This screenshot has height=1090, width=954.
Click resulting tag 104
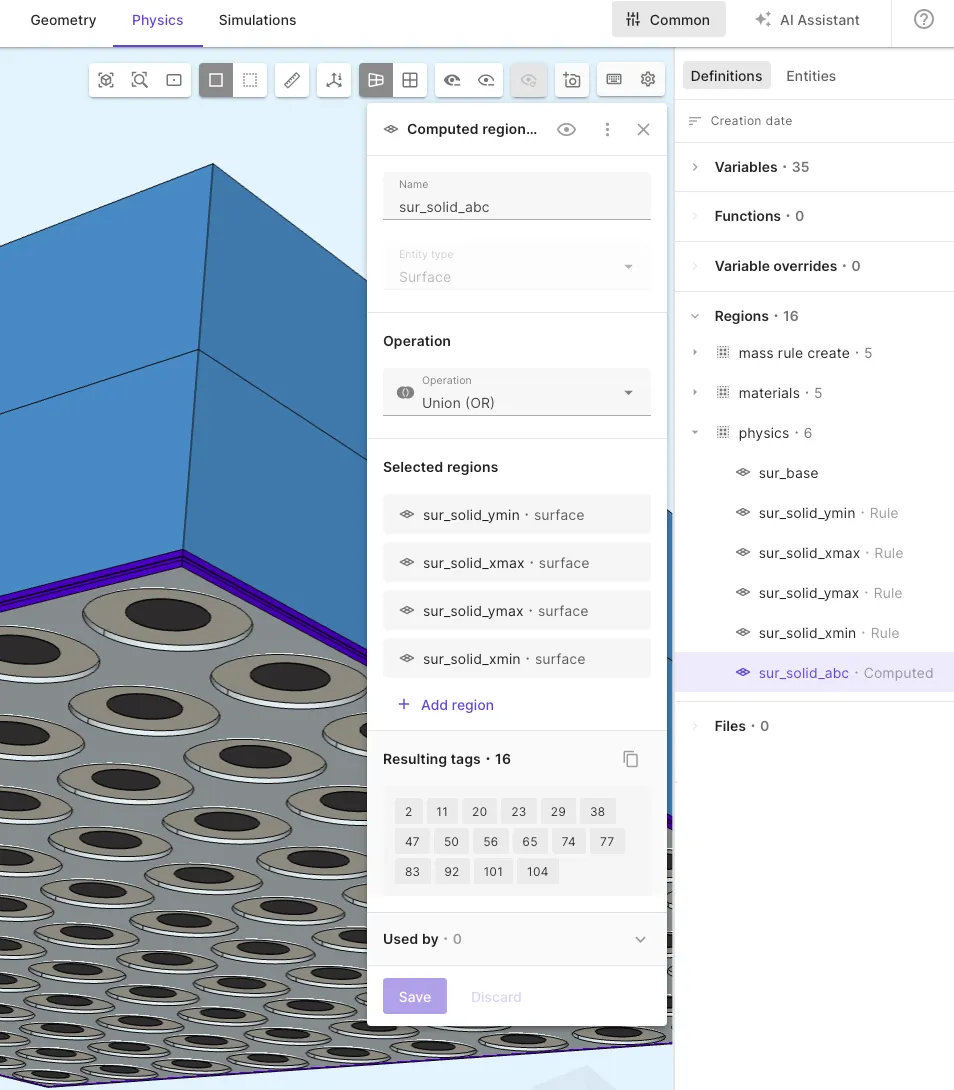pyautogui.click(x=537, y=871)
